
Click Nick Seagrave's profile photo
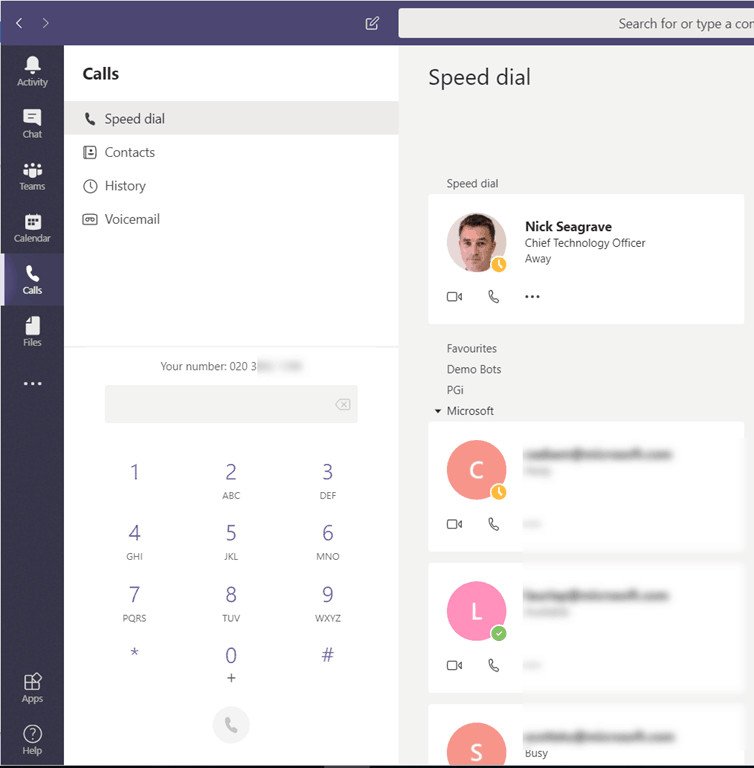[x=476, y=242]
